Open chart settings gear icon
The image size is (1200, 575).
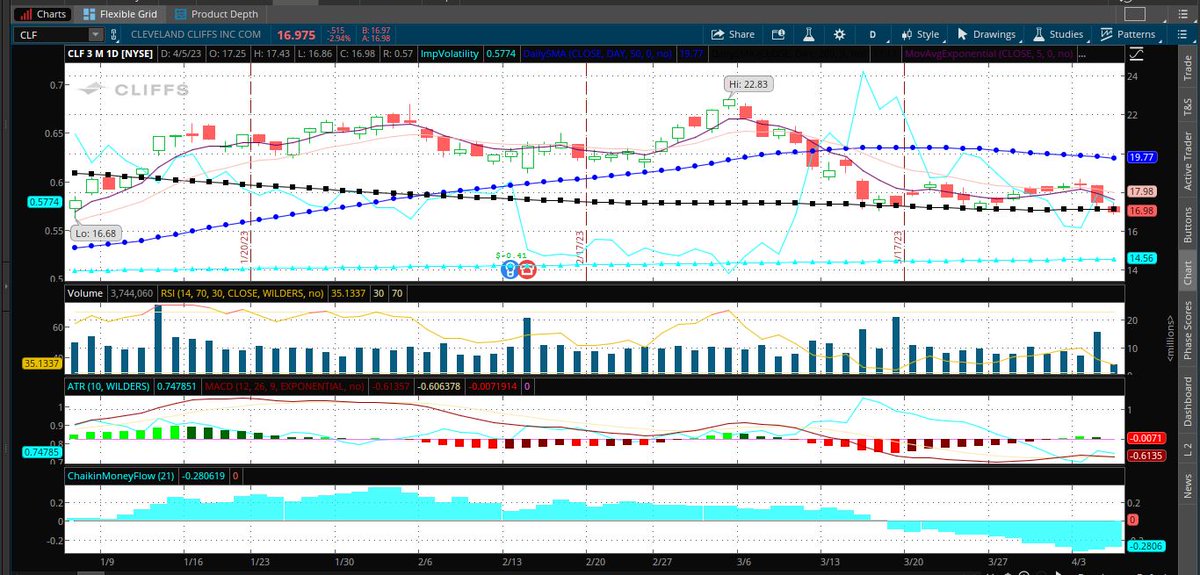click(x=838, y=34)
